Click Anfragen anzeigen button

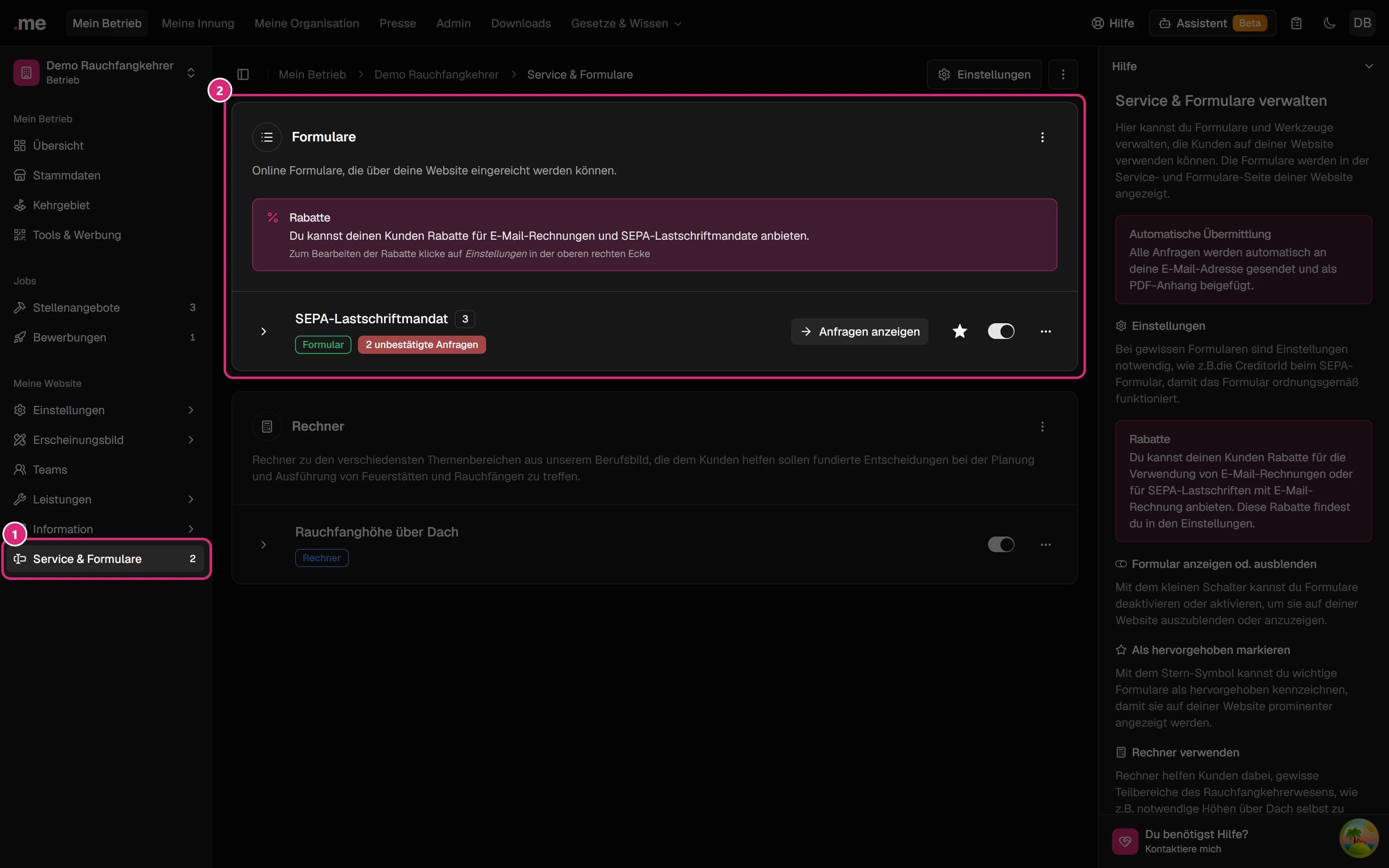click(x=859, y=331)
